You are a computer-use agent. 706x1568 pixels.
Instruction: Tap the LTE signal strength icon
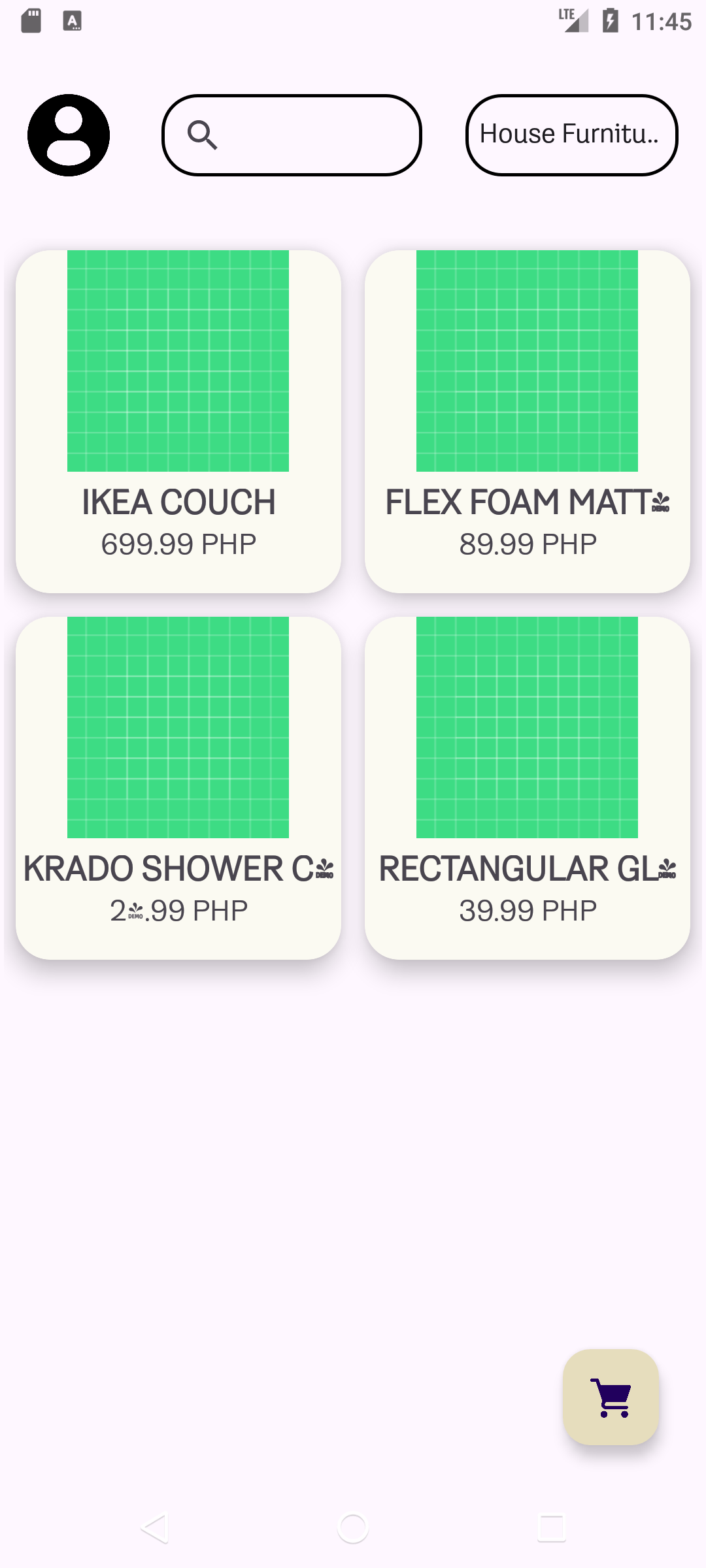[x=573, y=20]
